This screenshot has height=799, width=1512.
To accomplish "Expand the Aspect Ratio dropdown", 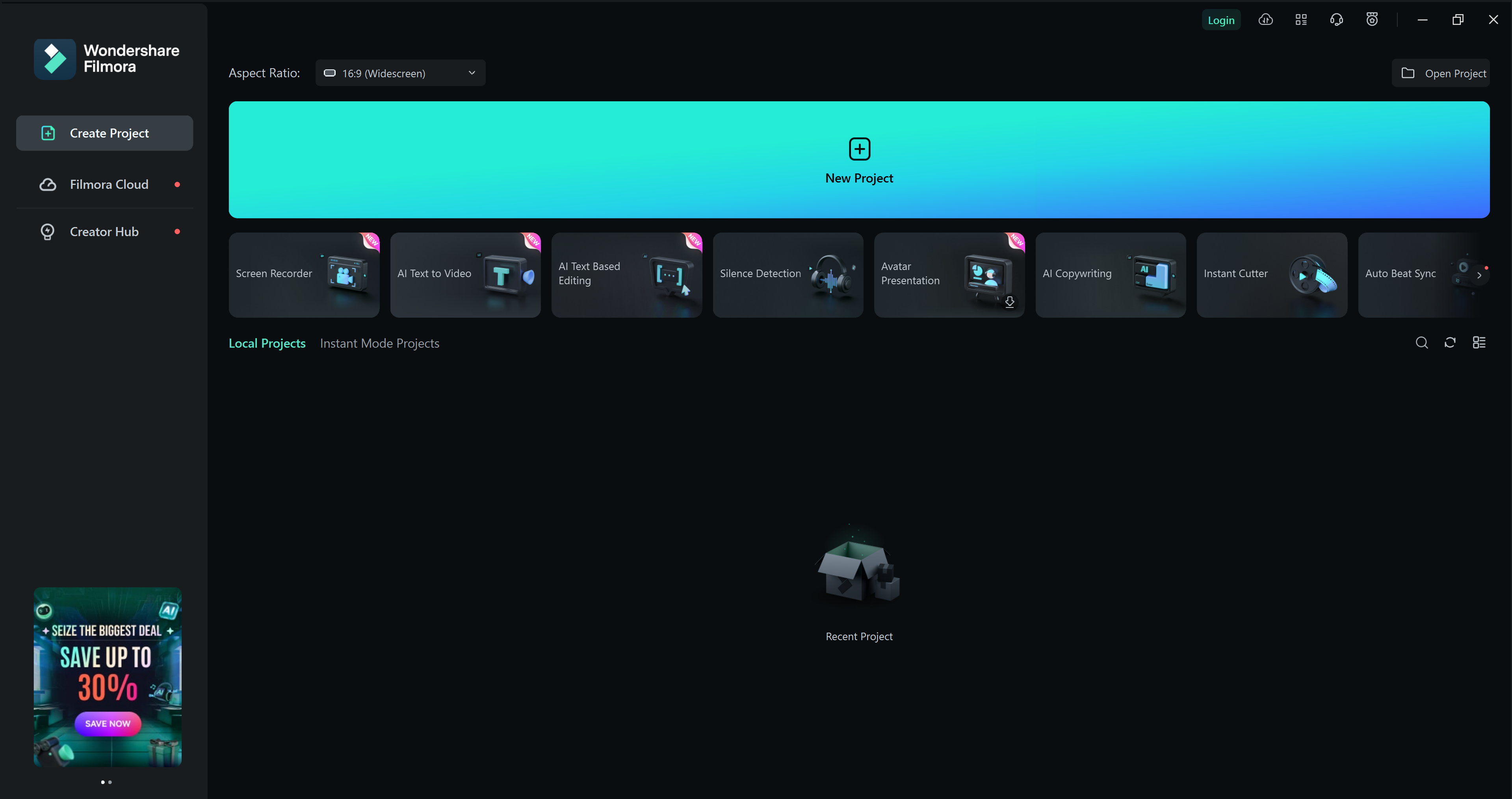I will click(400, 73).
